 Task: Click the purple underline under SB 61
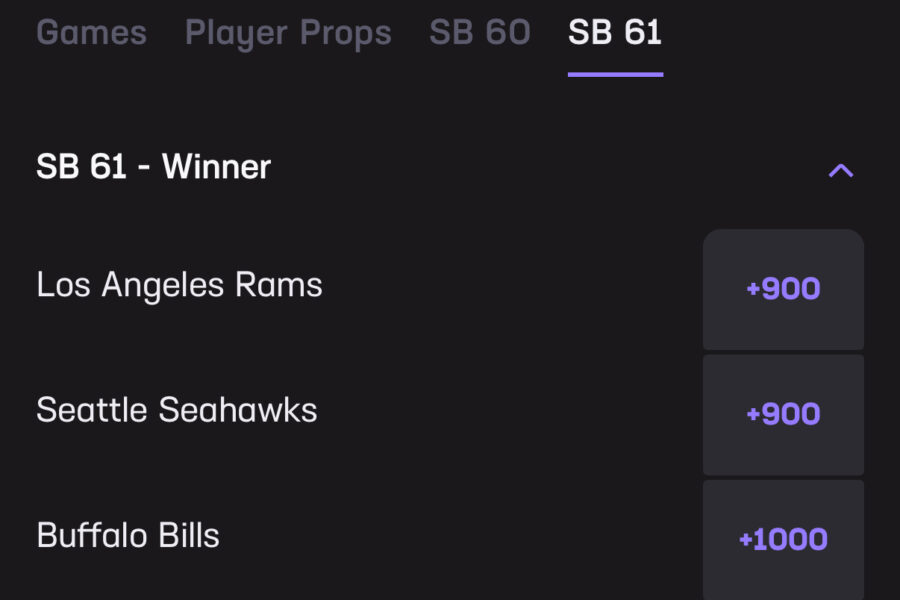click(615, 73)
